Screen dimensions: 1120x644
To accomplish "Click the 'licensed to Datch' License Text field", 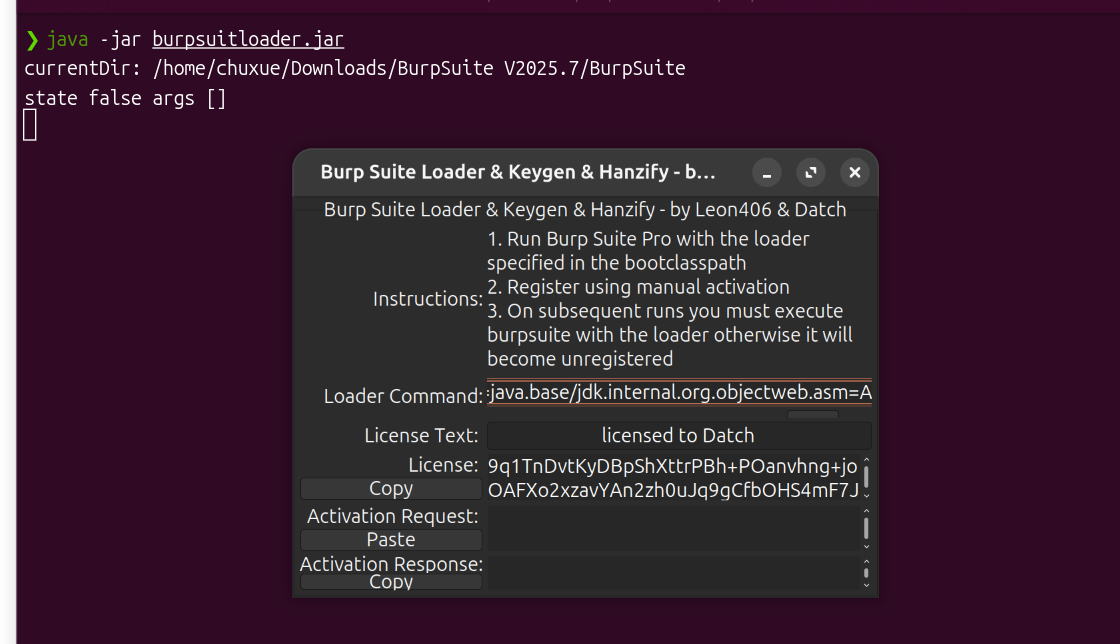I will click(x=678, y=435).
